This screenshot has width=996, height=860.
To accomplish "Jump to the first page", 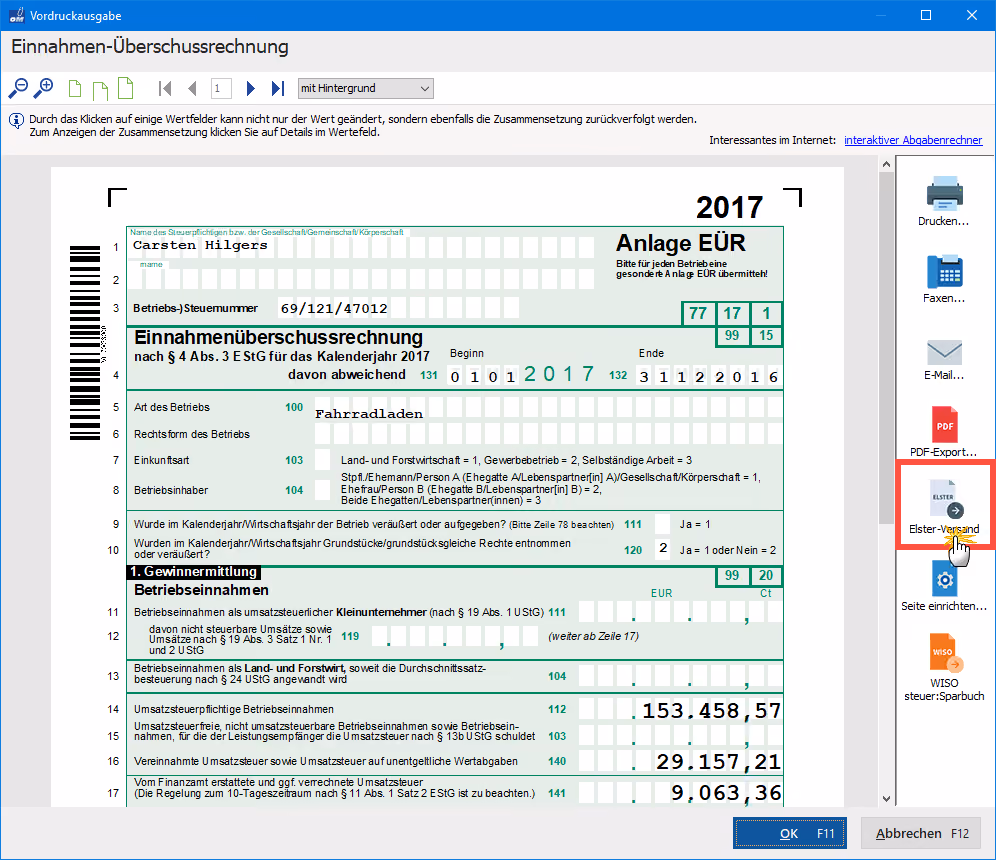I will 165,88.
